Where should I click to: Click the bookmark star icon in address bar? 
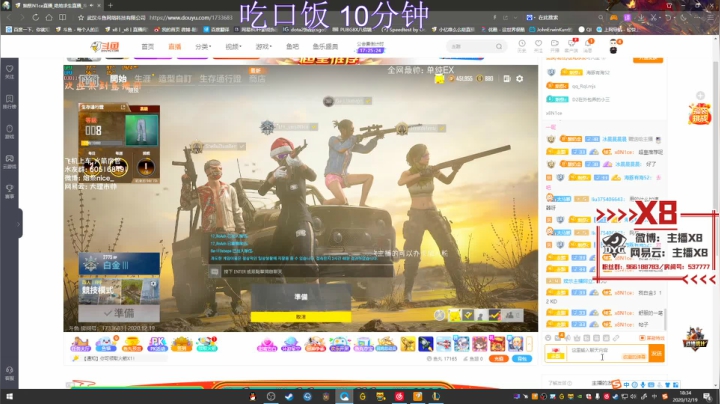pos(81,17)
